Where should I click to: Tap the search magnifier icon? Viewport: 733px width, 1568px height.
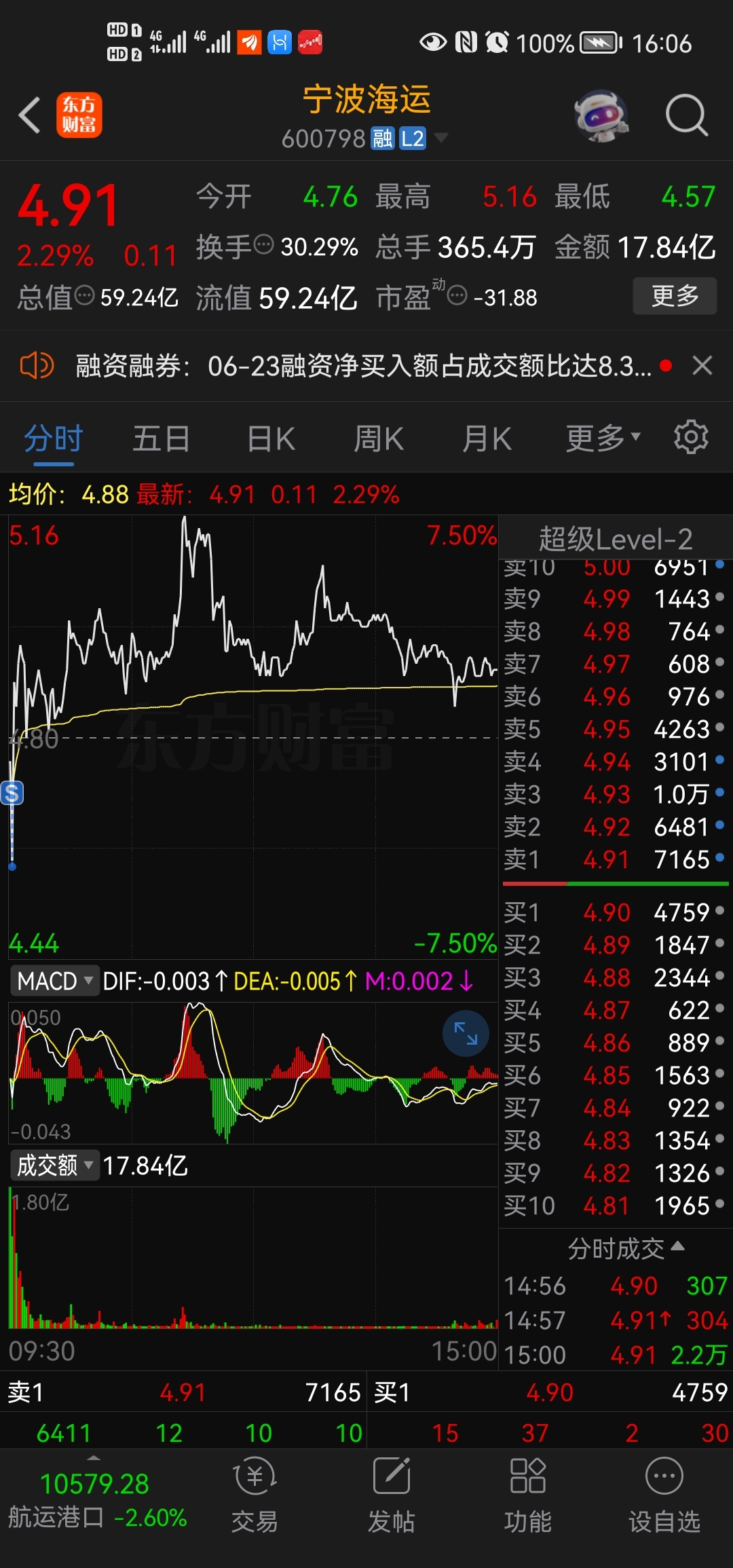coord(687,115)
